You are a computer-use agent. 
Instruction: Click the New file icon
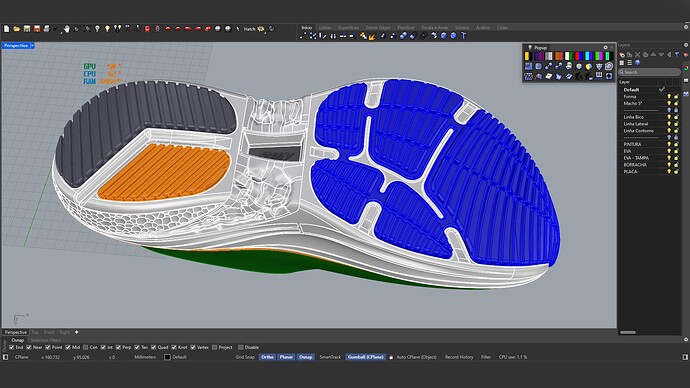tap(7, 29)
